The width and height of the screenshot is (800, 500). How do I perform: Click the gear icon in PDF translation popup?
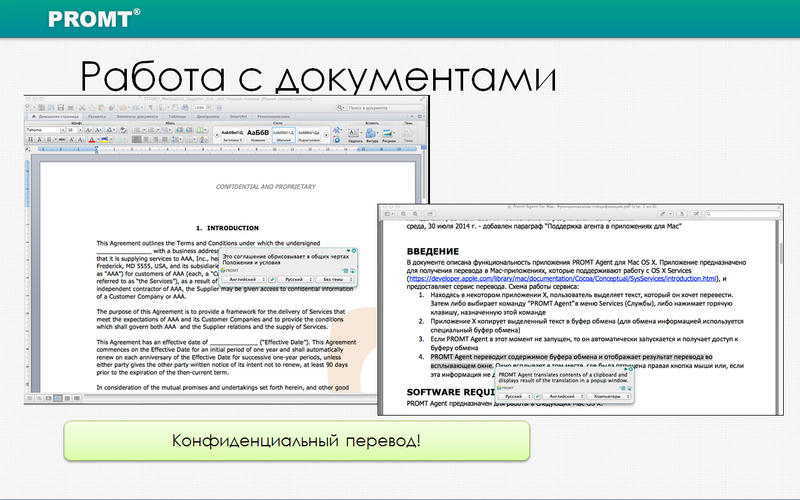(x=631, y=369)
